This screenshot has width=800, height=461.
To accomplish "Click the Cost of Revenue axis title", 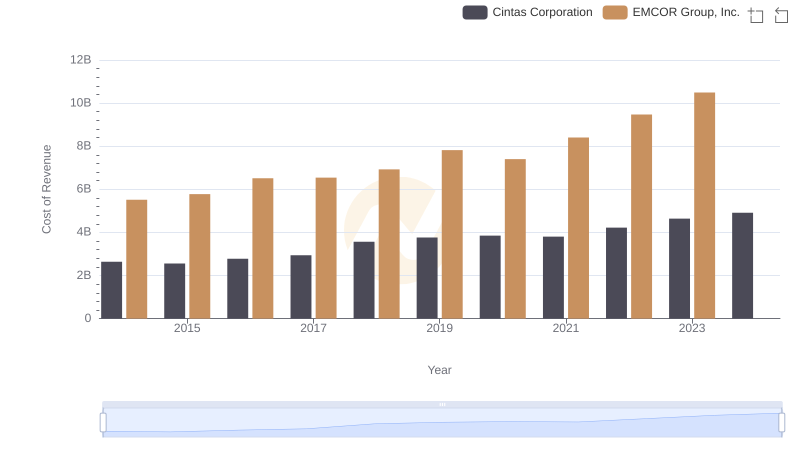I will pos(46,189).
